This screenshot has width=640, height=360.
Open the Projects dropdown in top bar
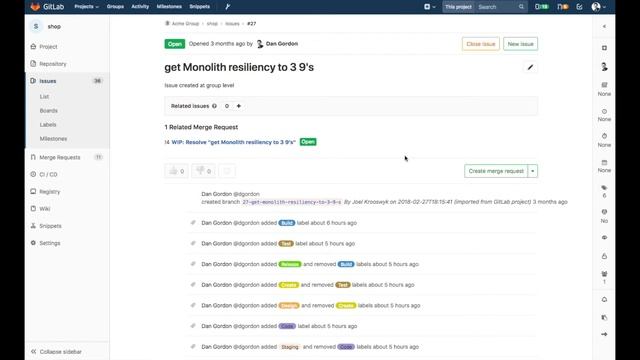pyautogui.click(x=87, y=7)
